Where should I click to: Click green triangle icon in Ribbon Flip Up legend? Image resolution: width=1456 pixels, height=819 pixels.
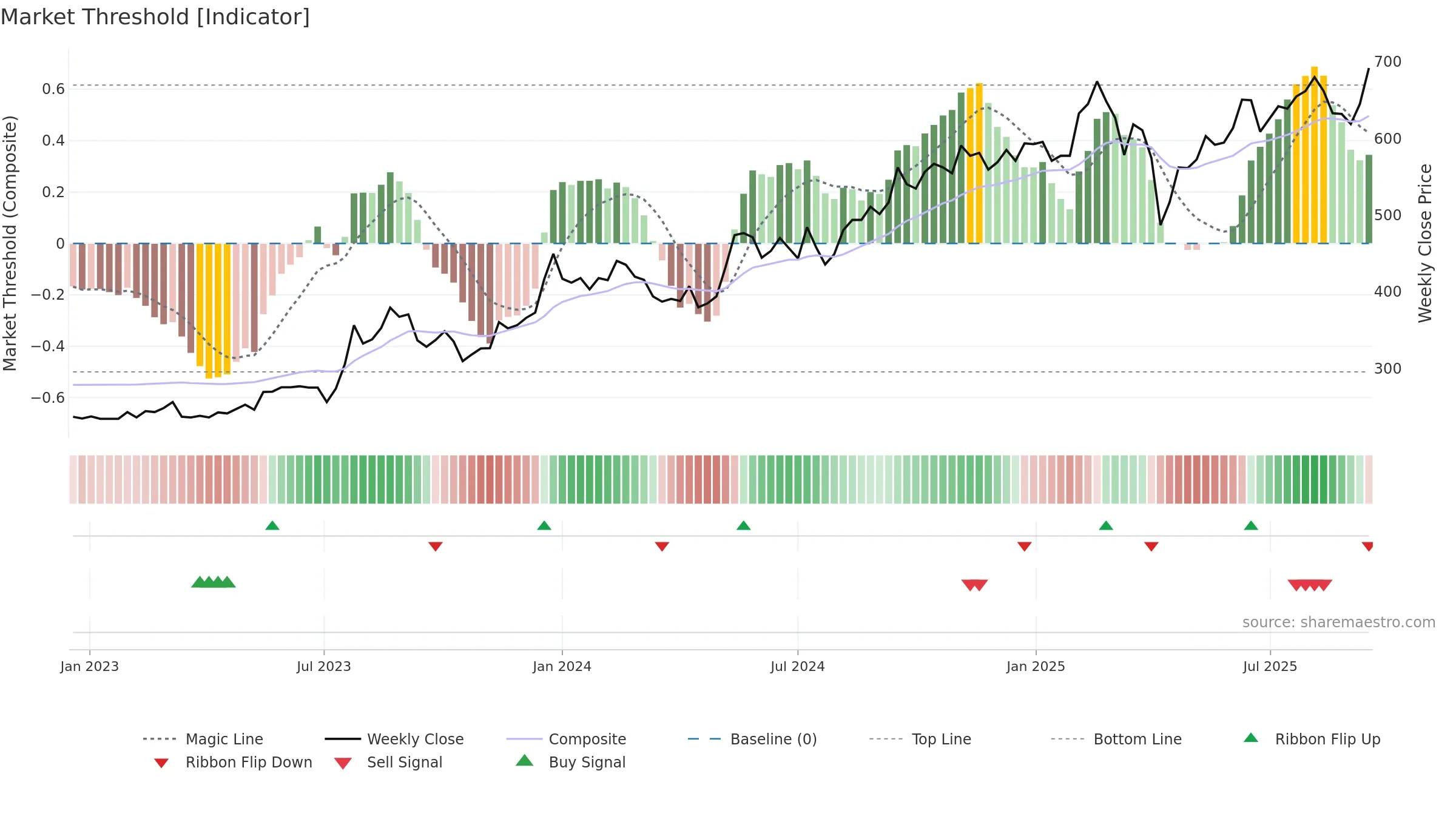[1251, 738]
